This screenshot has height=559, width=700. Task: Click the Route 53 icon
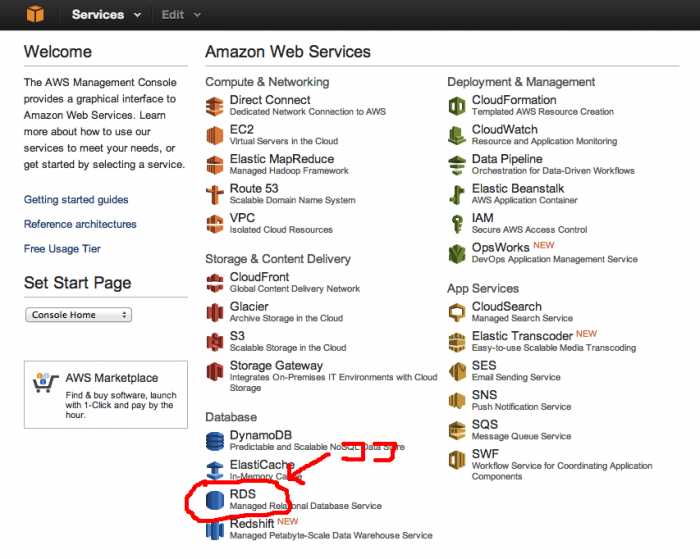tap(215, 195)
